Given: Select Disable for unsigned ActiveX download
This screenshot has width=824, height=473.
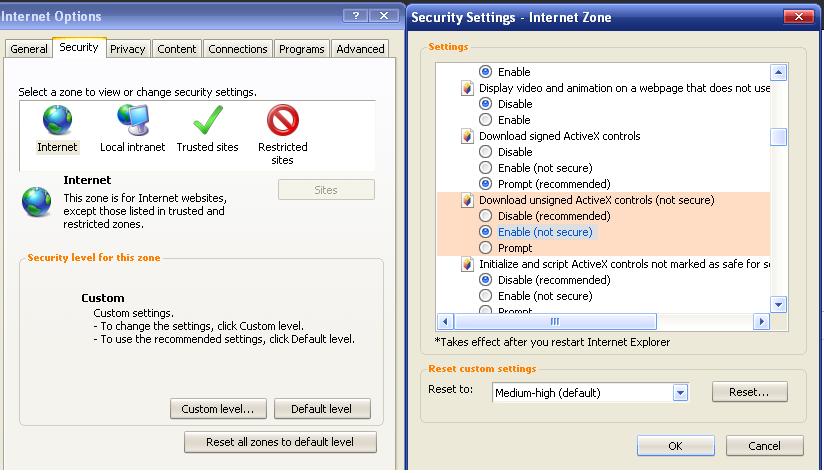Looking at the screenshot, I should click(x=486, y=216).
